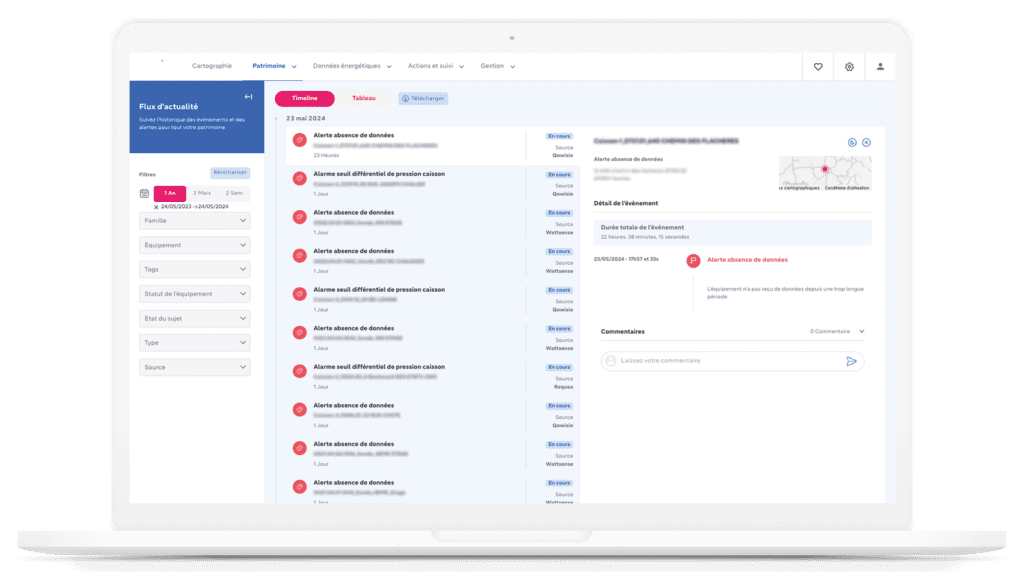Screen dimensions: 1024x572
Task: Select the 2 Sem period filter
Action: (x=234, y=193)
